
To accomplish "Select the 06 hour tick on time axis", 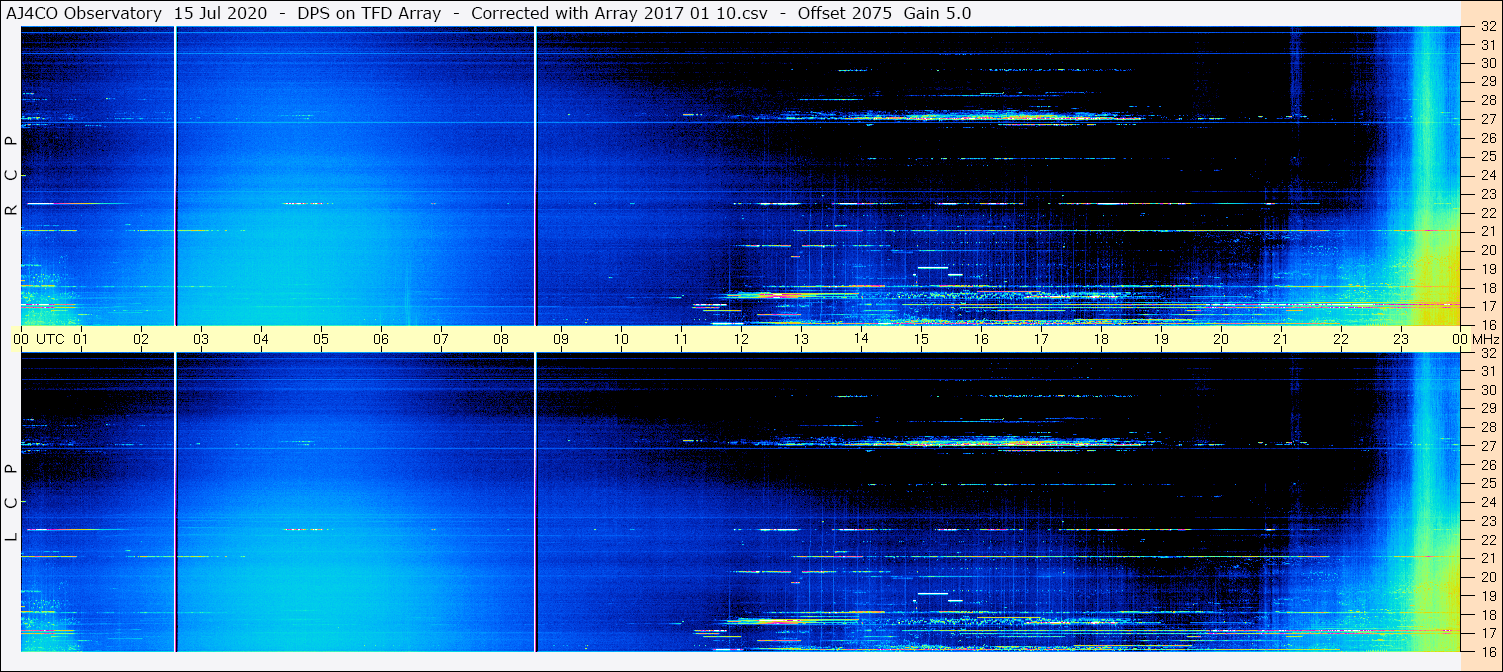I will (x=381, y=339).
